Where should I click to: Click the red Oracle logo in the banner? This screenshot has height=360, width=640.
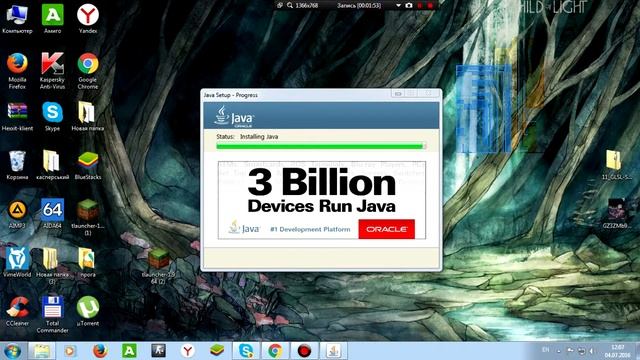point(387,229)
